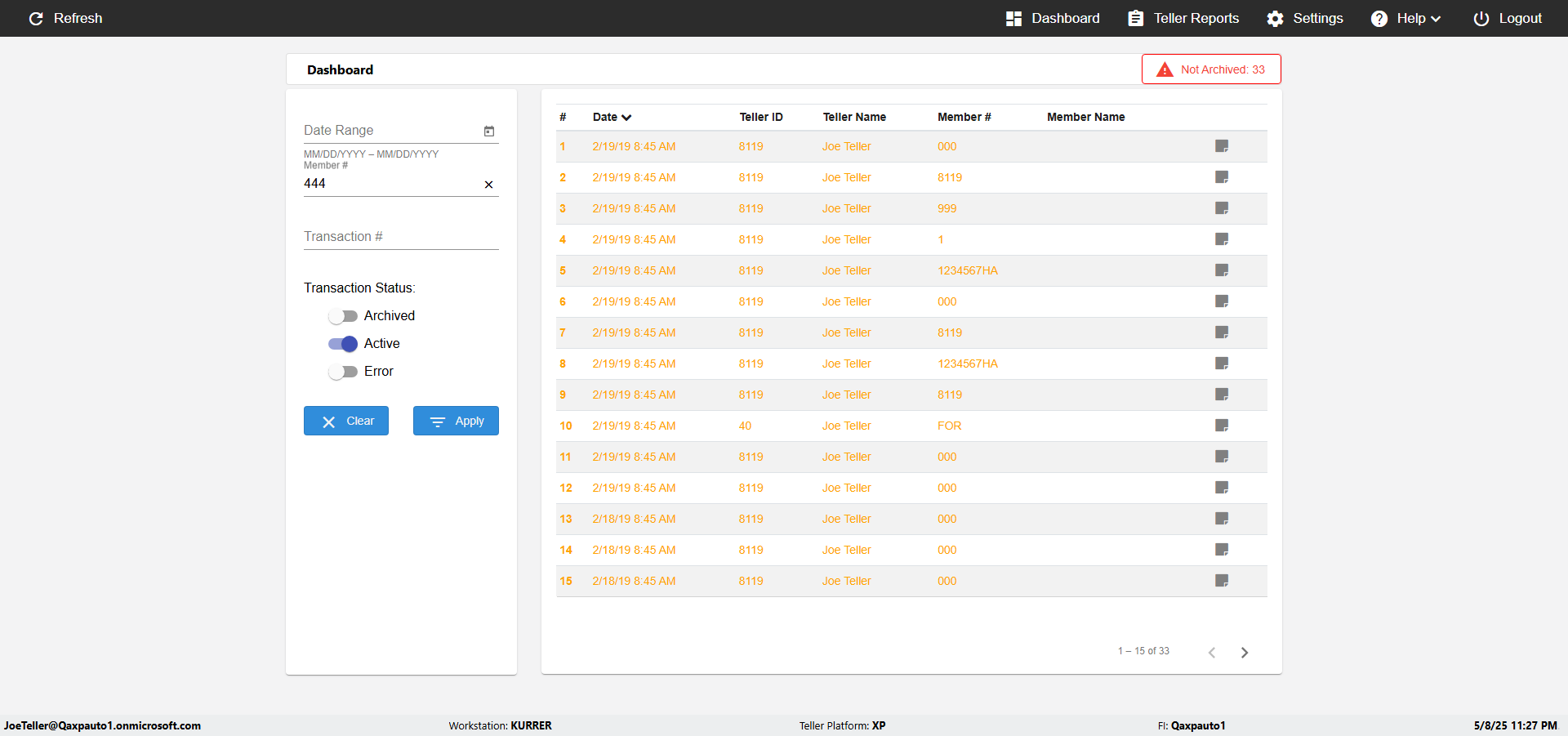Click the Transaction # input field
1568x736 pixels.
pyautogui.click(x=401, y=237)
